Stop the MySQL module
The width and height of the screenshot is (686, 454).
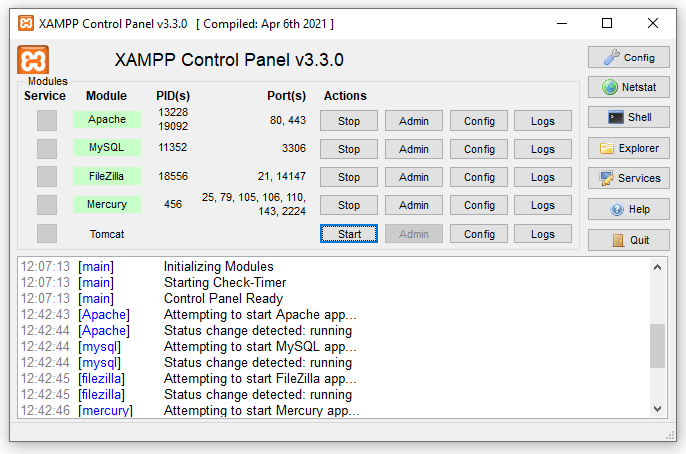click(x=349, y=149)
